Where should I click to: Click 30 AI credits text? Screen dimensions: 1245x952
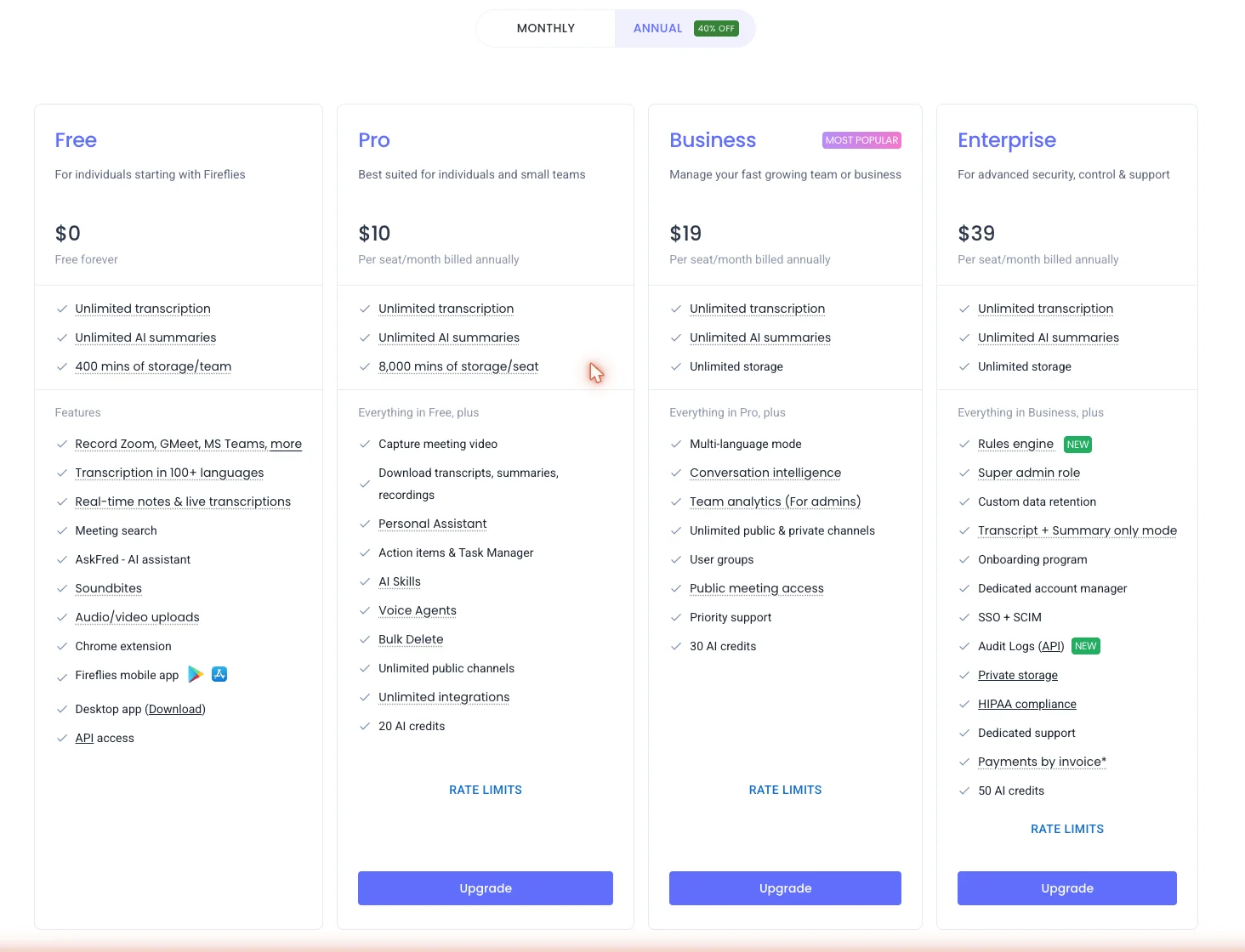click(x=723, y=646)
